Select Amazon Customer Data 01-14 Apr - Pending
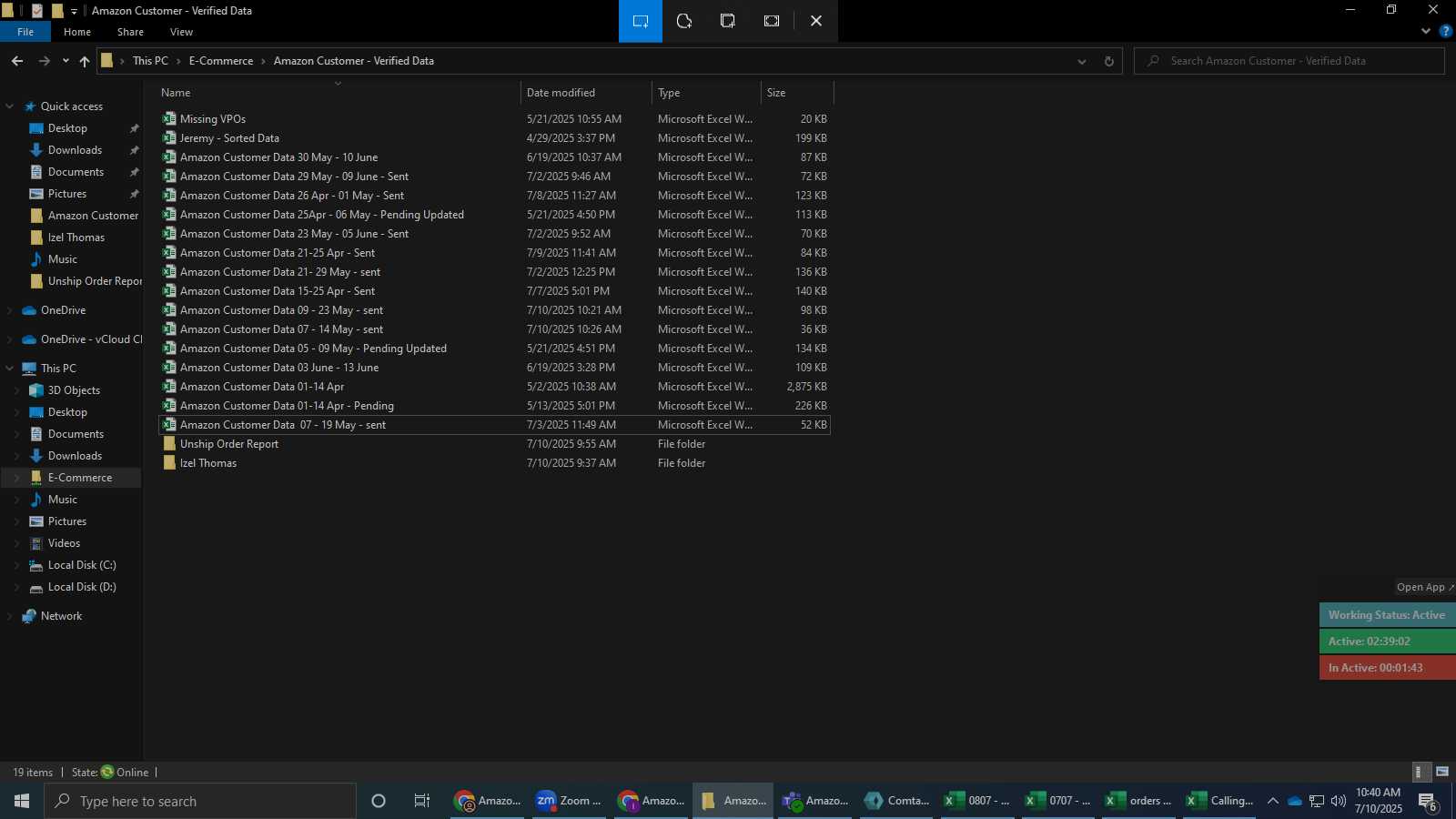 (287, 406)
